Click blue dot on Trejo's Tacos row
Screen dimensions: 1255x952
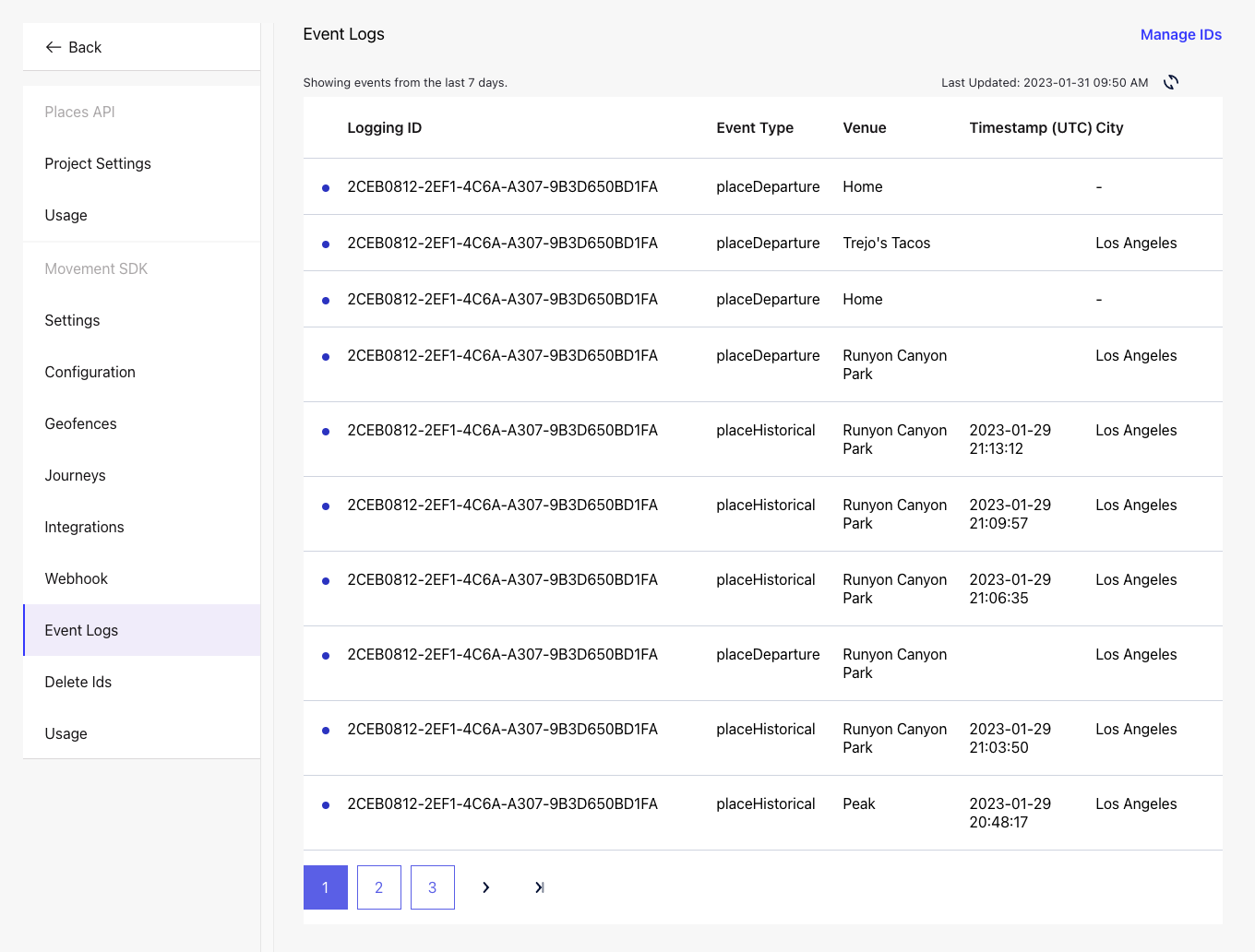(x=326, y=244)
